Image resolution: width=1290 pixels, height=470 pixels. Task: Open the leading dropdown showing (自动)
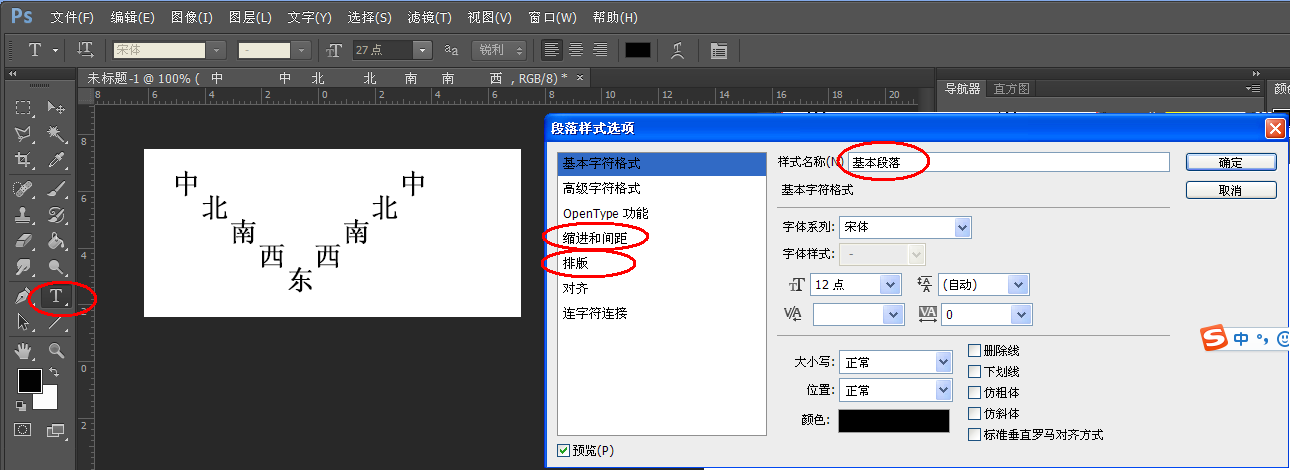1019,285
